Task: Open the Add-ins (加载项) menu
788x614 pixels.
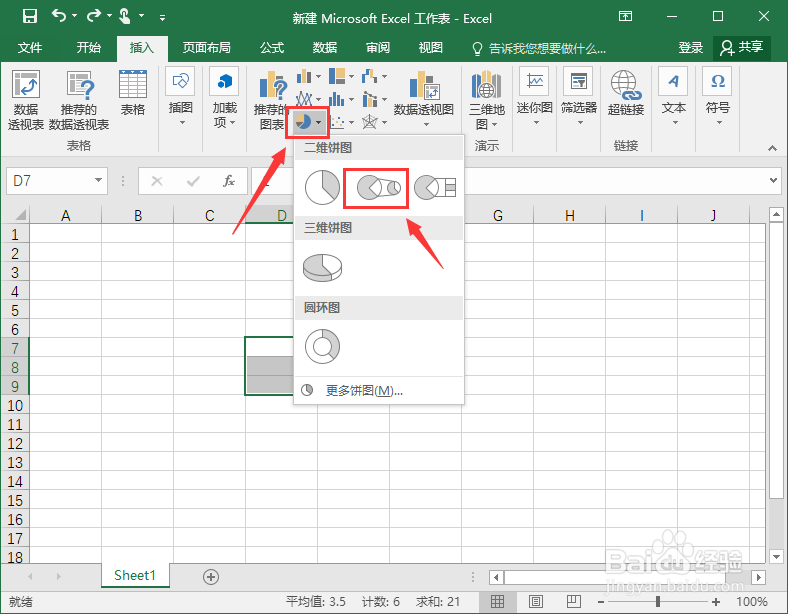Action: pyautogui.click(x=224, y=99)
